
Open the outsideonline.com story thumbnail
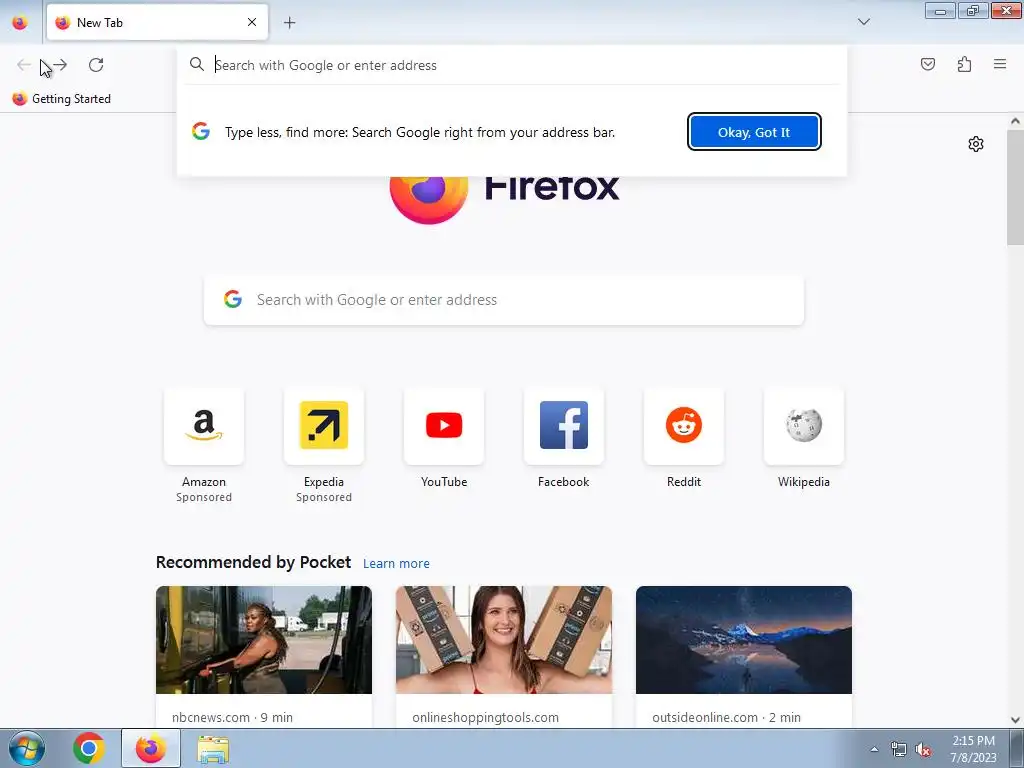[744, 640]
